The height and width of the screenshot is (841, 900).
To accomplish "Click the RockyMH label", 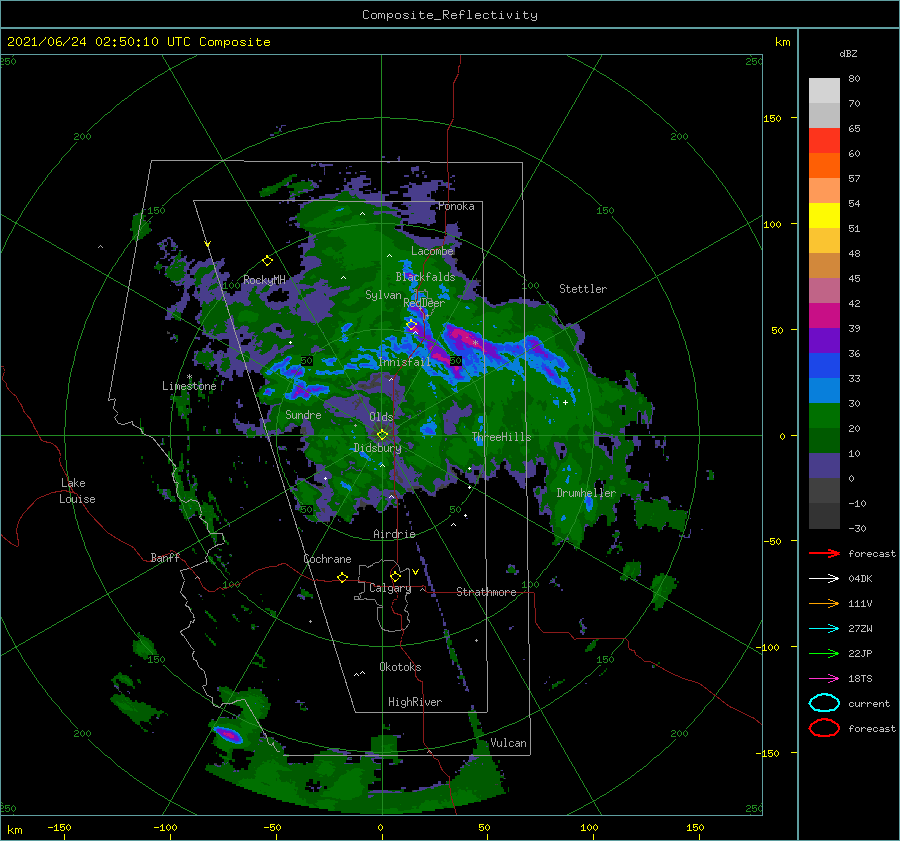I will [x=264, y=280].
